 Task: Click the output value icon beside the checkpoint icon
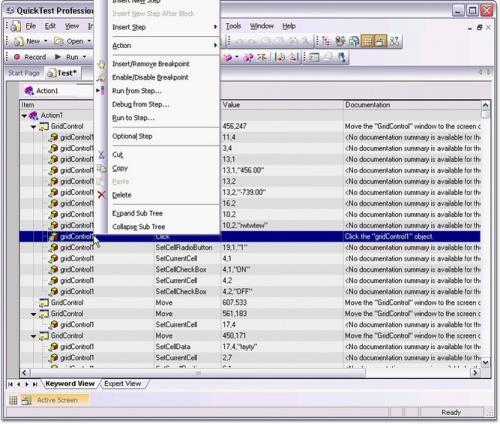click(x=293, y=57)
